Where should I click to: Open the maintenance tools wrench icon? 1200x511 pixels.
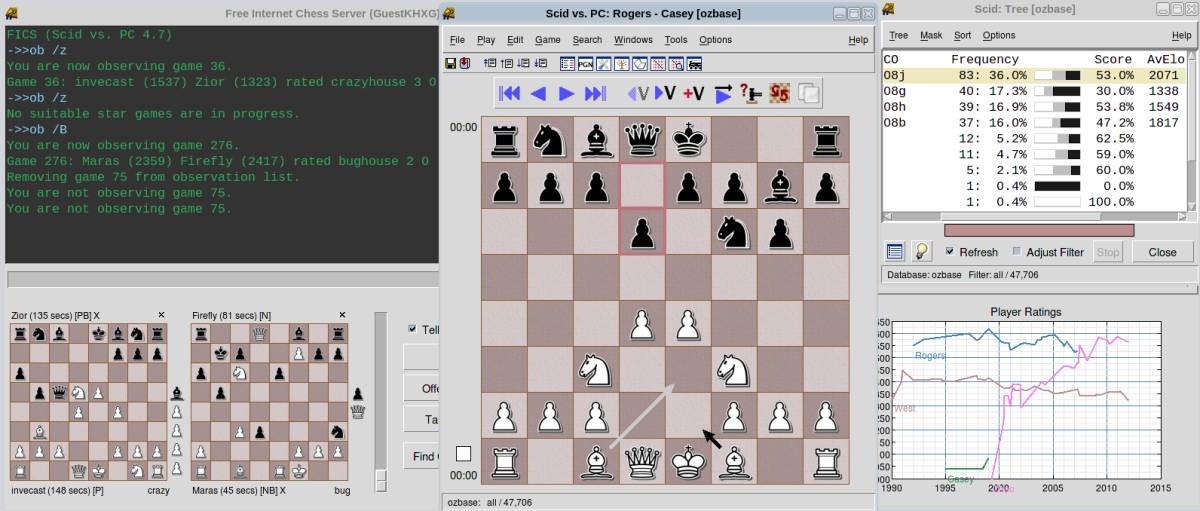[604, 64]
